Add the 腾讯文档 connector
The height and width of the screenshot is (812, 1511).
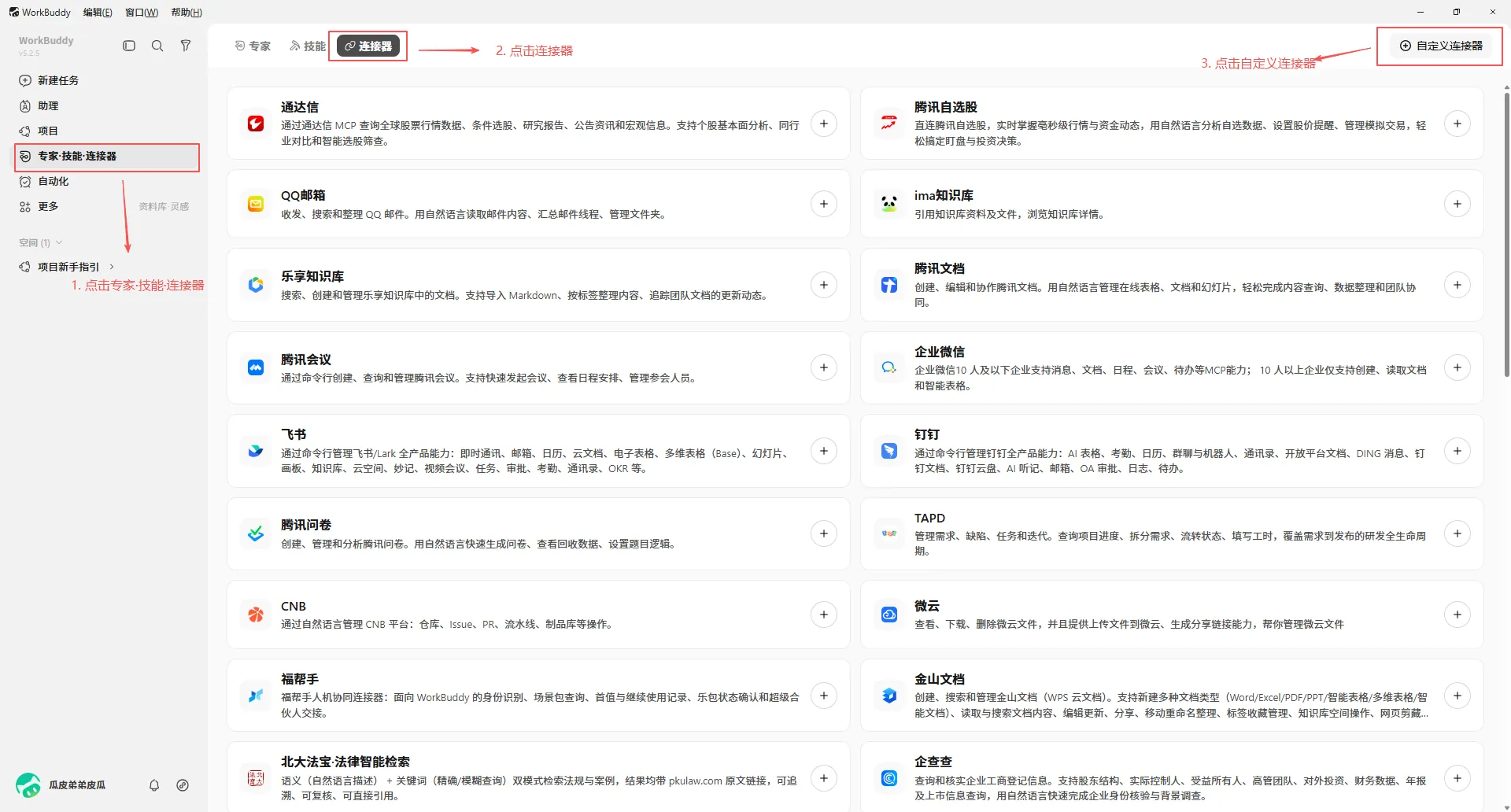(x=1457, y=285)
